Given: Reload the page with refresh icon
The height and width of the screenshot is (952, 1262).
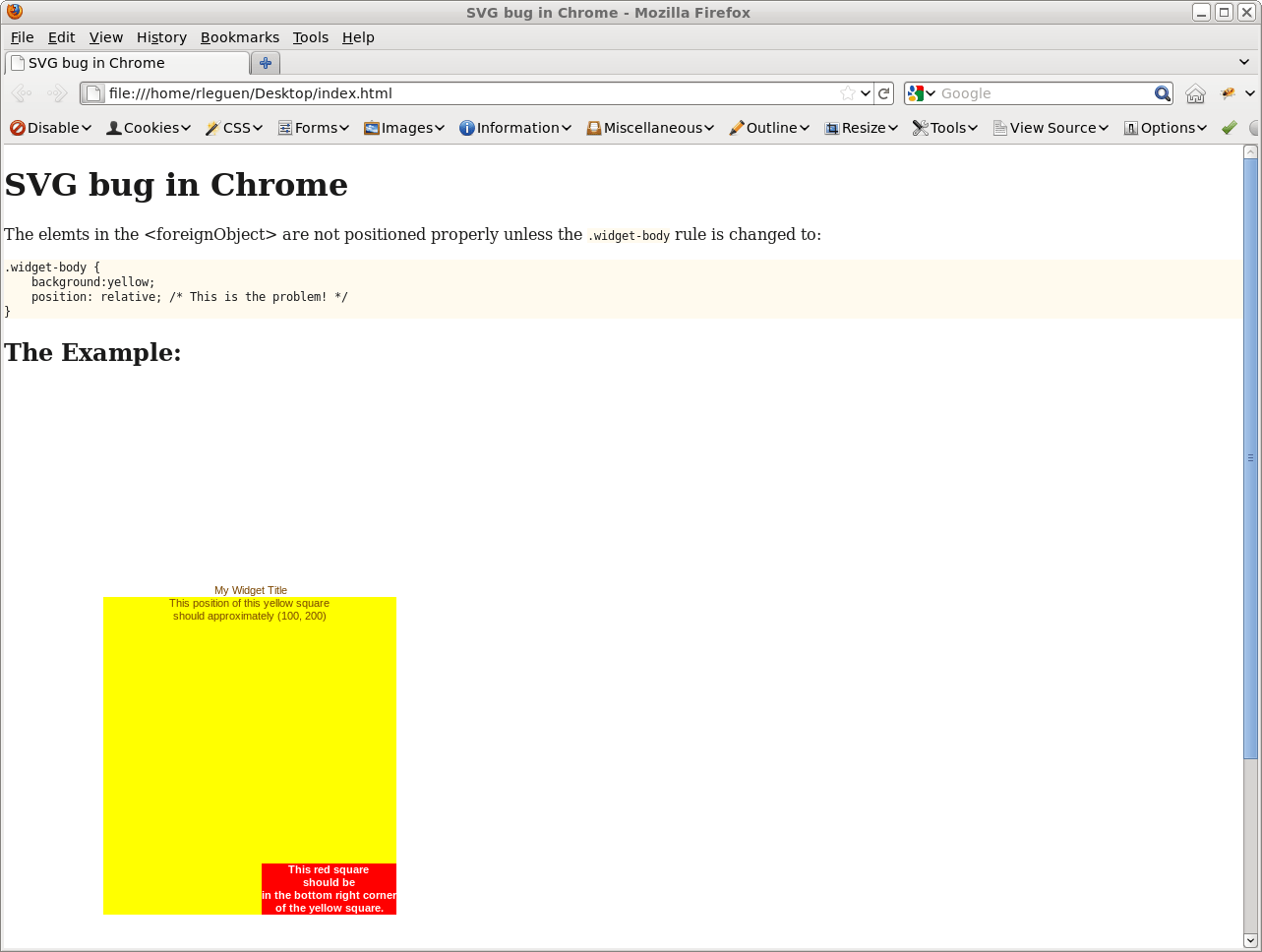Looking at the screenshot, I should point(884,93).
